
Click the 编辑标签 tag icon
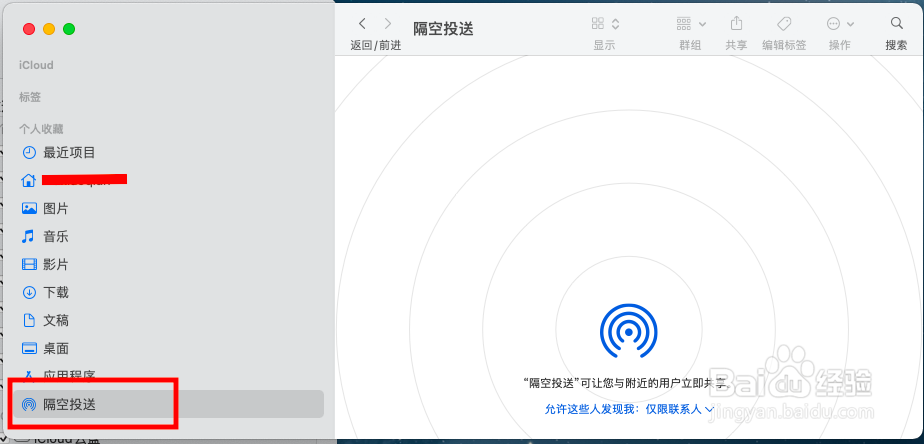(x=784, y=24)
